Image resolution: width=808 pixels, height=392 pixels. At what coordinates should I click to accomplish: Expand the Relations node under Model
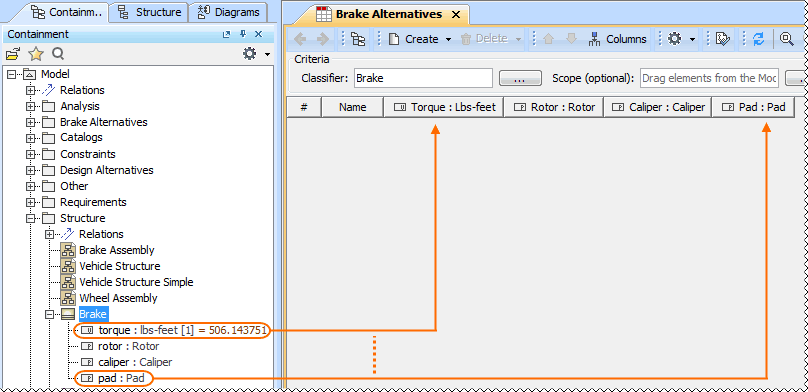tap(30, 90)
